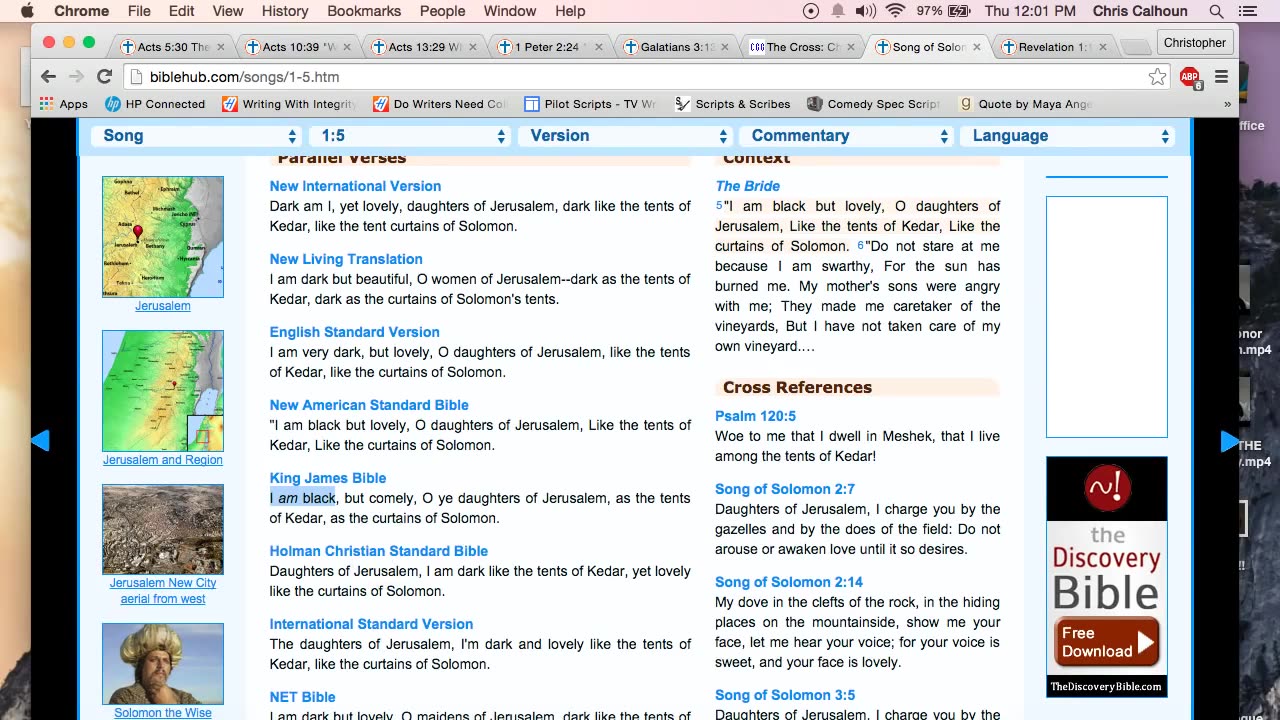
Task: Close the Song of Solomon tab
Action: click(x=976, y=47)
